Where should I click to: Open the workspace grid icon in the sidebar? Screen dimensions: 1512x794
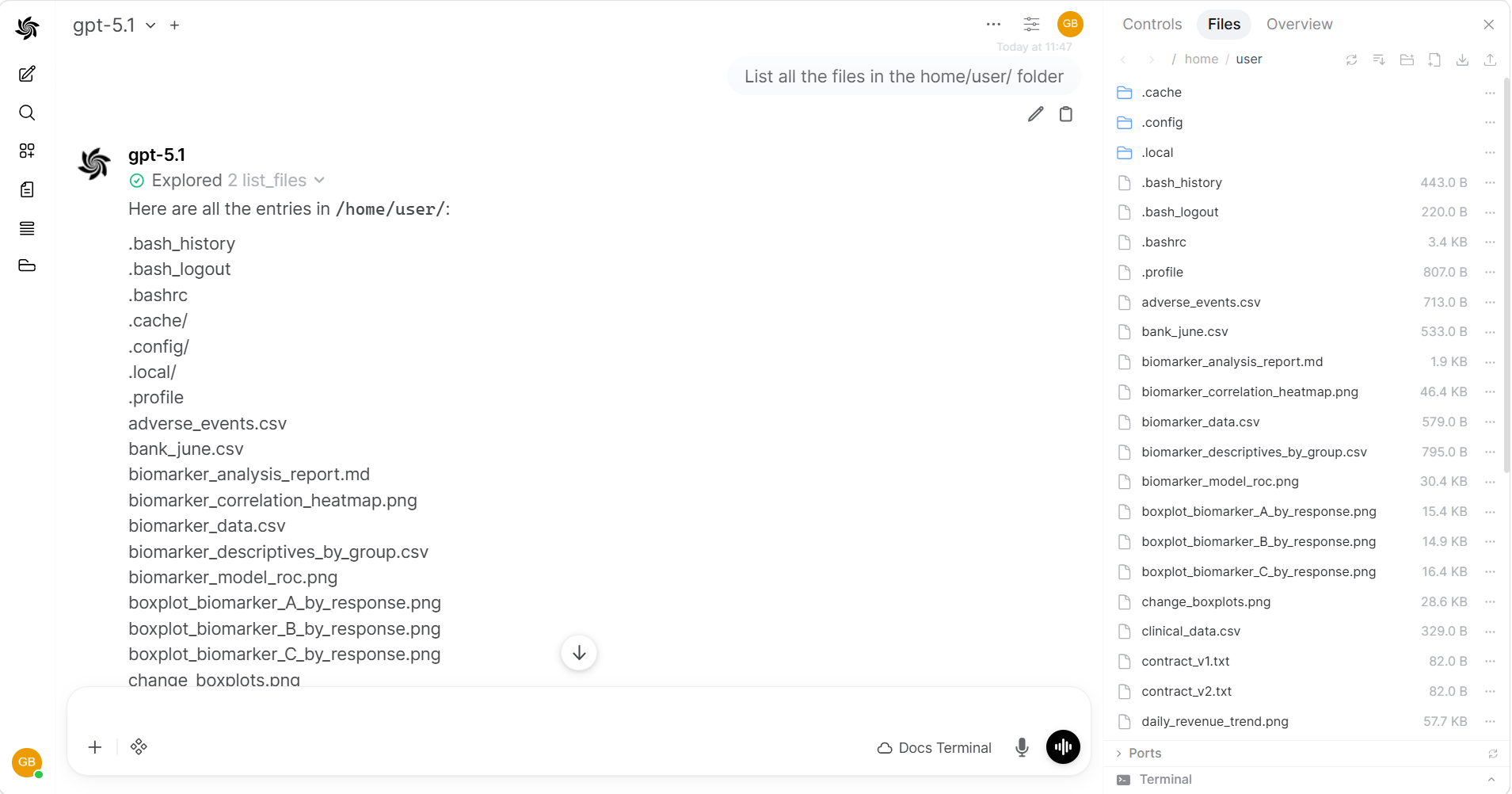point(27,151)
